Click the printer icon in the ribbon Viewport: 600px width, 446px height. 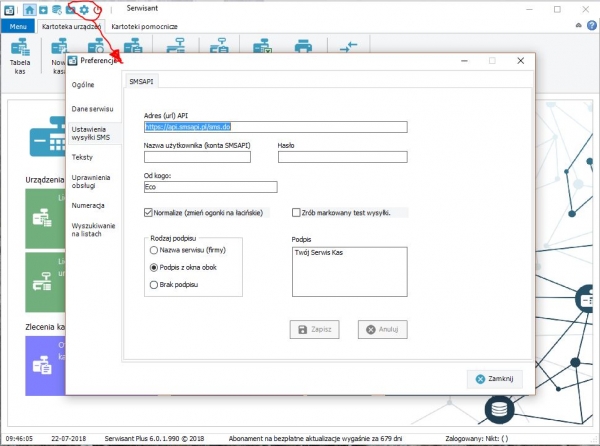coord(302,47)
